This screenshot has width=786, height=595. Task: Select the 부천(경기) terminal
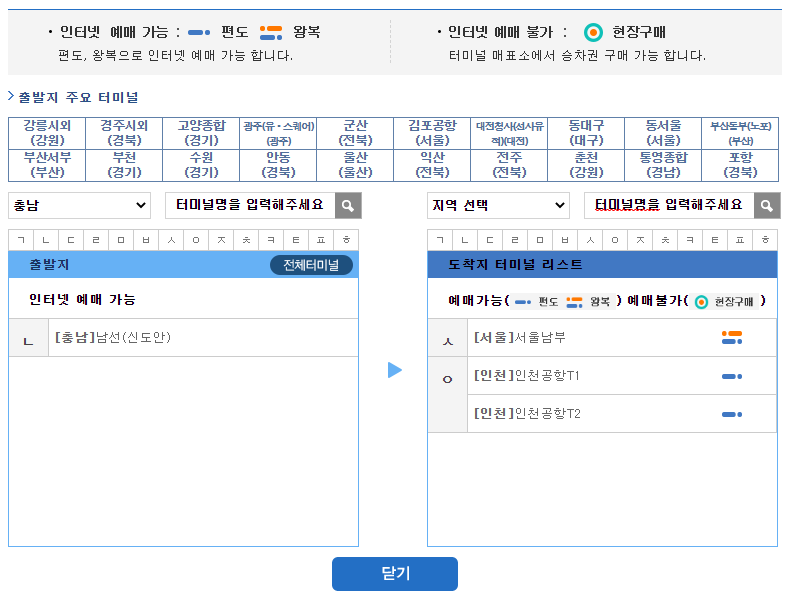[124, 165]
